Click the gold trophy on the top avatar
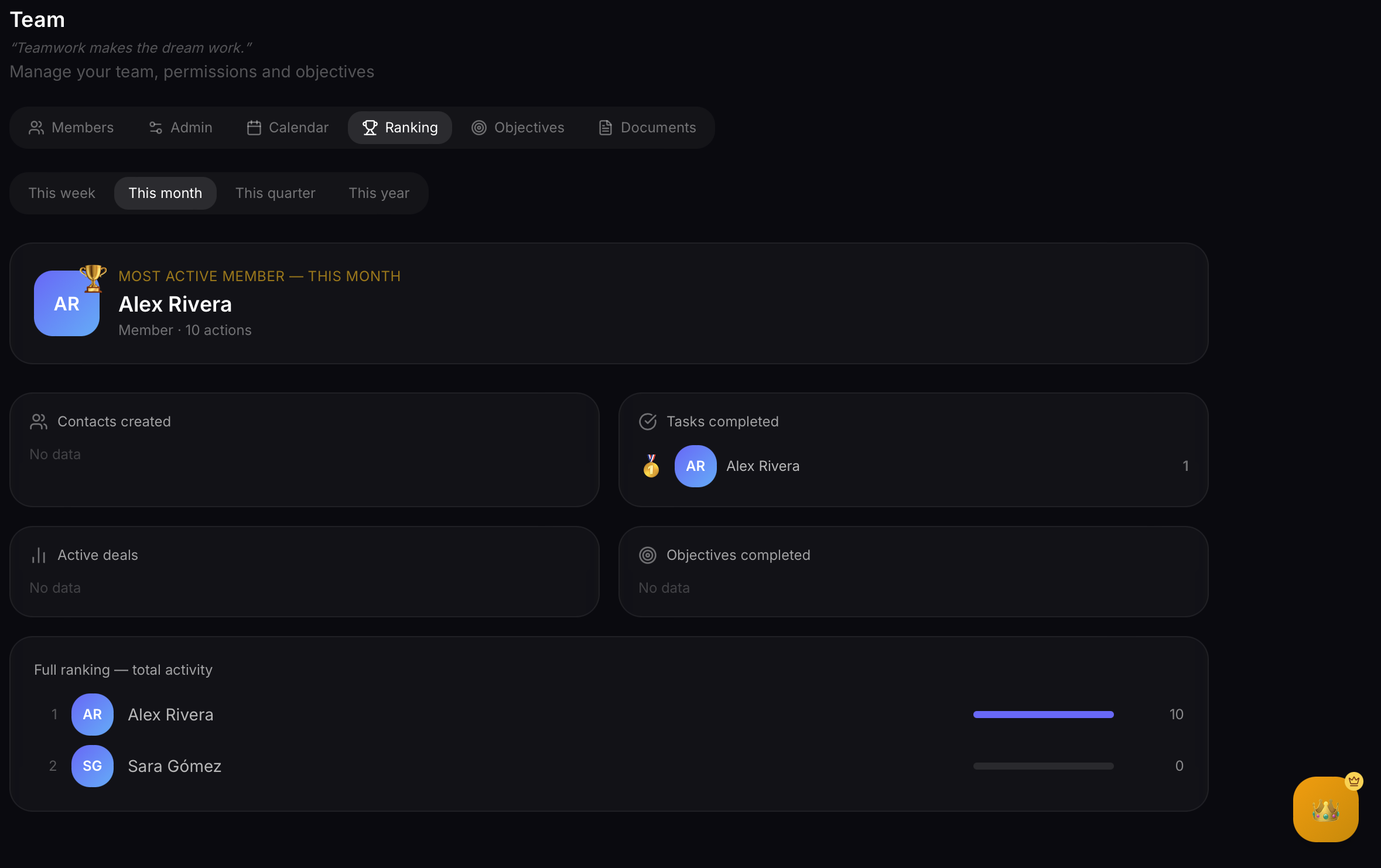1381x868 pixels. click(x=93, y=278)
